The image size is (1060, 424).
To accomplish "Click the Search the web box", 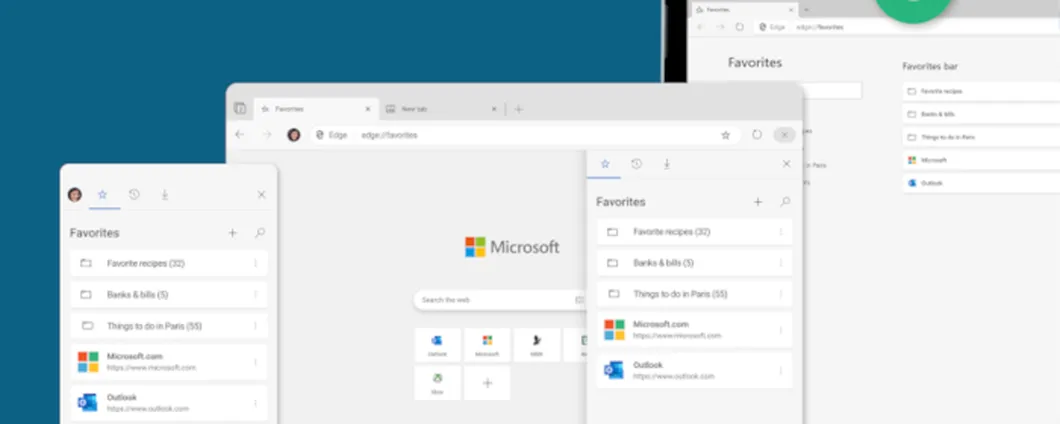I will coord(500,300).
